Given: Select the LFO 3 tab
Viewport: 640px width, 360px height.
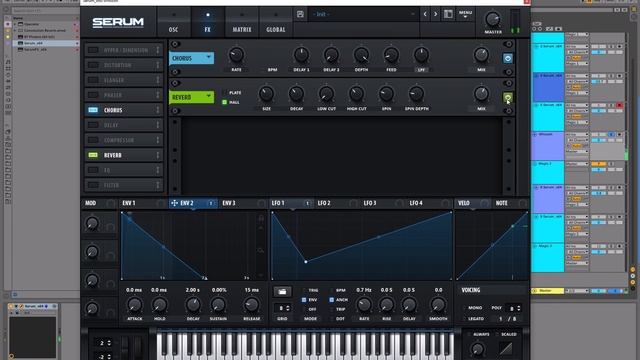Looking at the screenshot, I should tap(370, 203).
